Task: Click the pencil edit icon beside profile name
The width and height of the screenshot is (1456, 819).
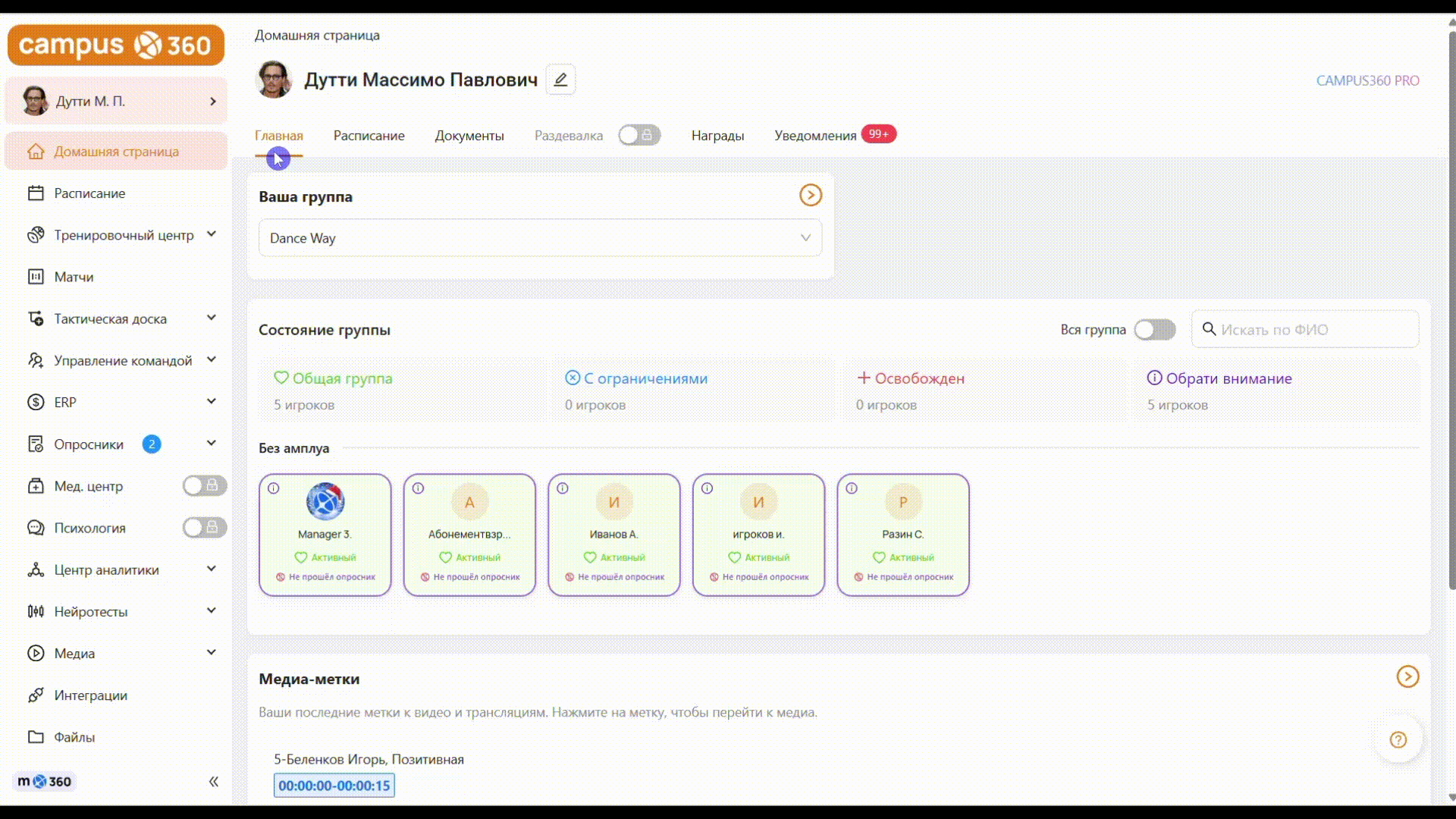Action: [x=560, y=80]
